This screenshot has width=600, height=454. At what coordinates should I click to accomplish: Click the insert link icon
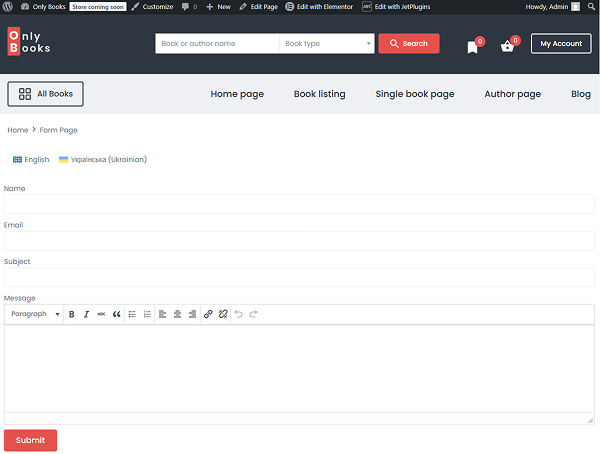(208, 314)
